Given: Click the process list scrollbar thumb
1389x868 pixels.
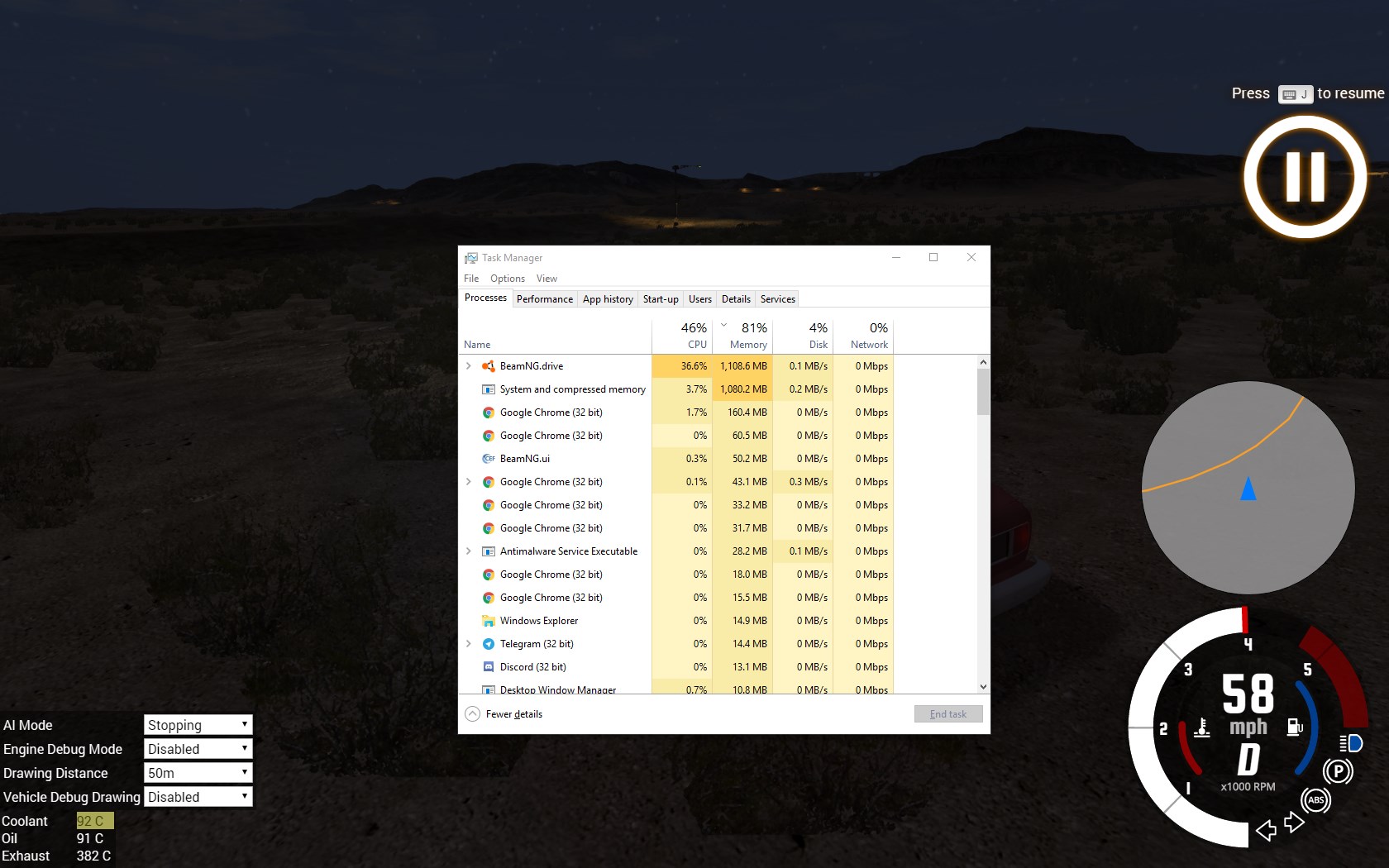Looking at the screenshot, I should point(983,391).
